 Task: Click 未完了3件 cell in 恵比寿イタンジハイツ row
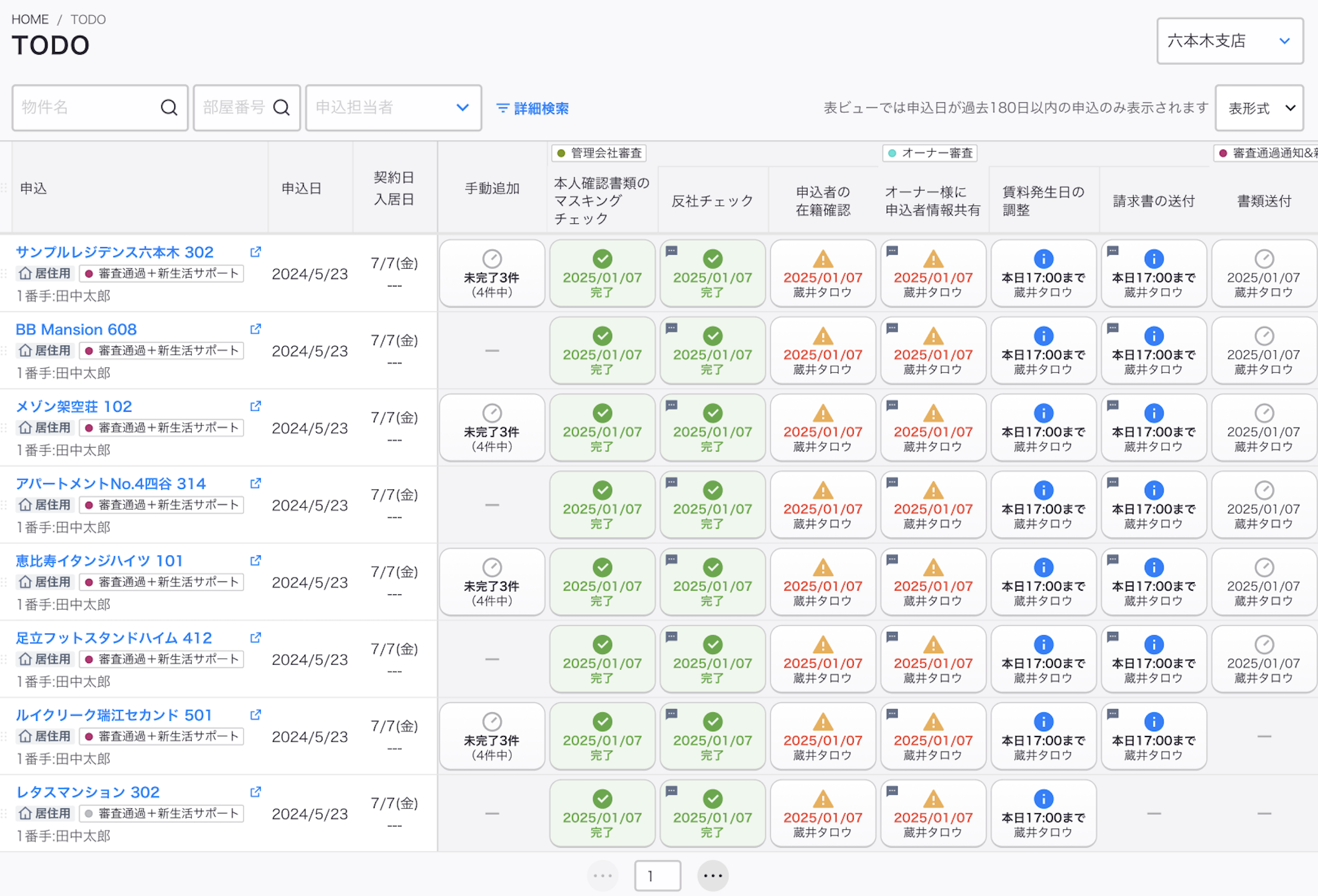pyautogui.click(x=492, y=582)
